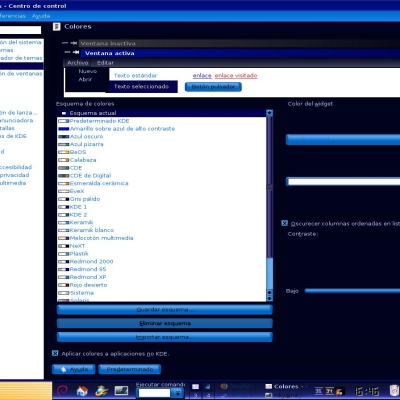Click Abrir in the preview menu
Viewport: 400px width, 400px height.
(x=85, y=79)
